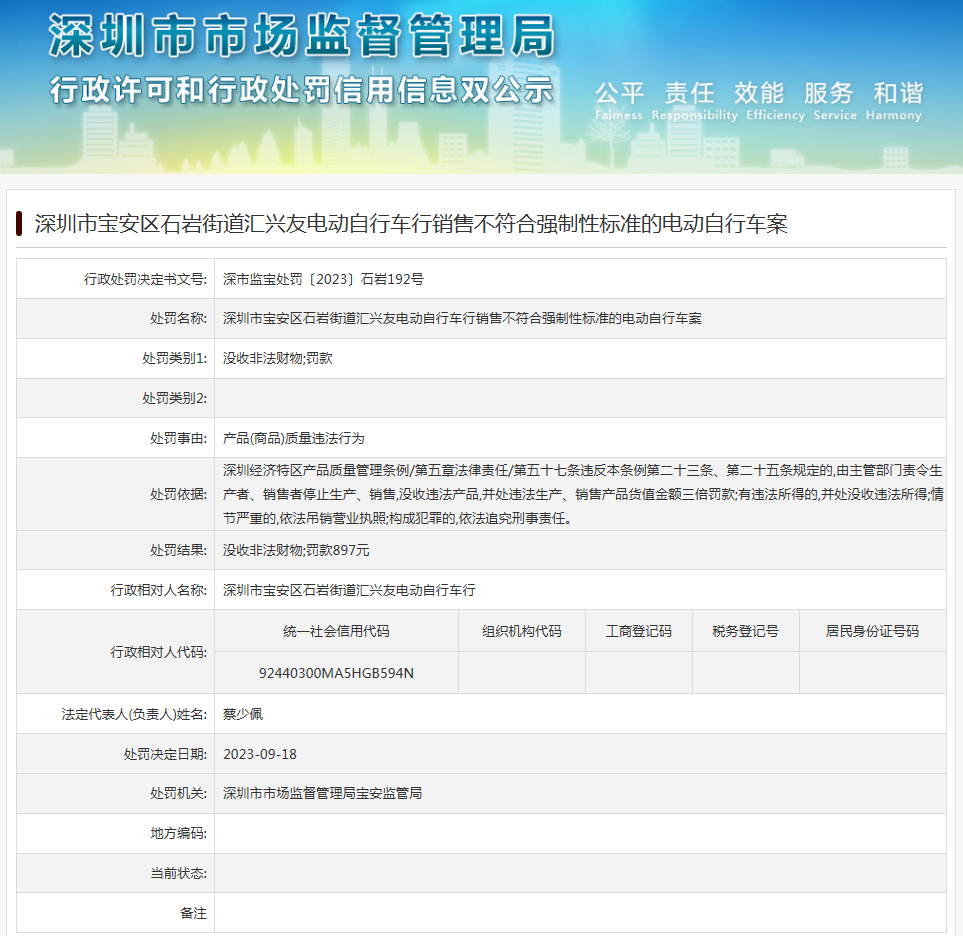Viewport: 963px width, 936px height.
Task: Click the 处罚类别1 value 没收非法财物;罚款
Action: tap(278, 358)
